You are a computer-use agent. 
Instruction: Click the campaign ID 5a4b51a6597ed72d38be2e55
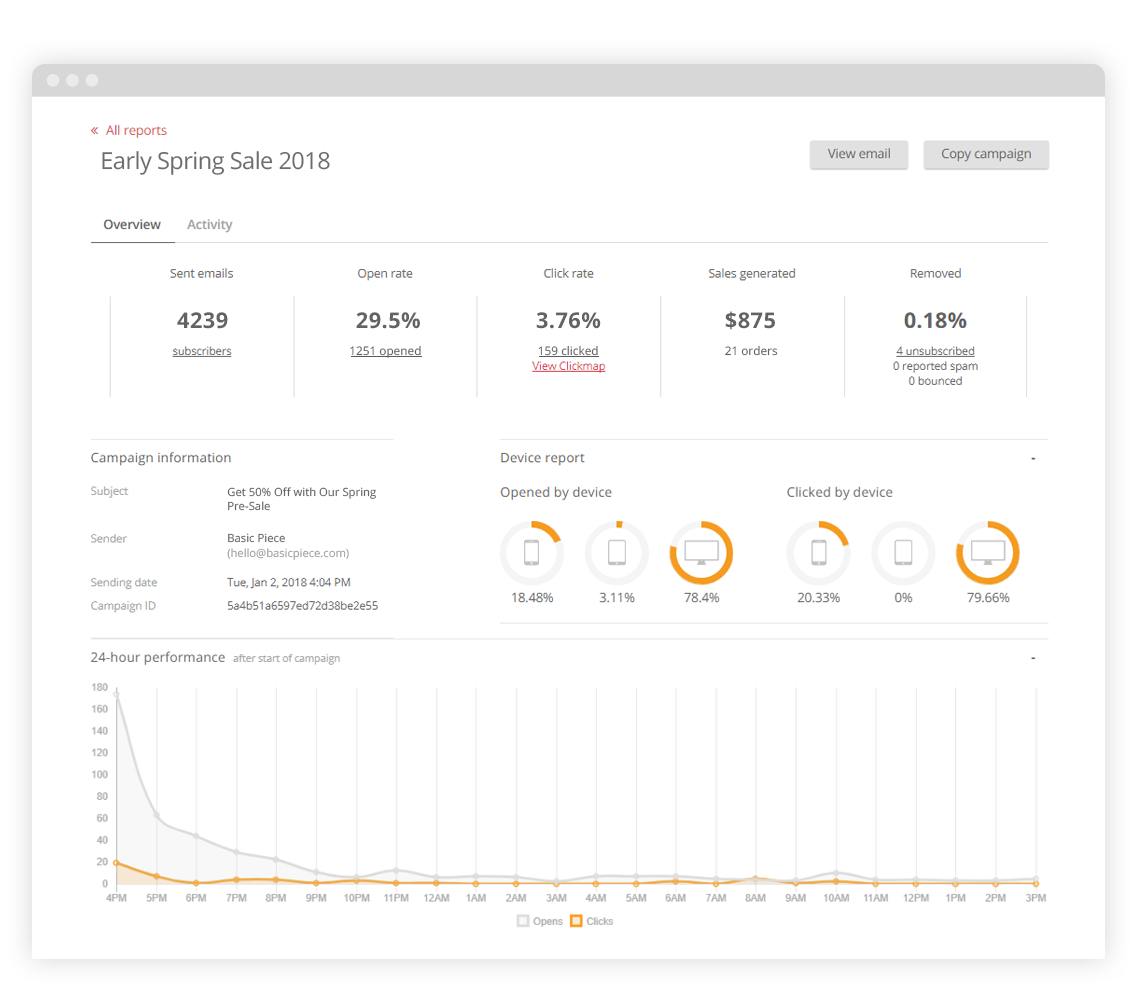point(302,606)
